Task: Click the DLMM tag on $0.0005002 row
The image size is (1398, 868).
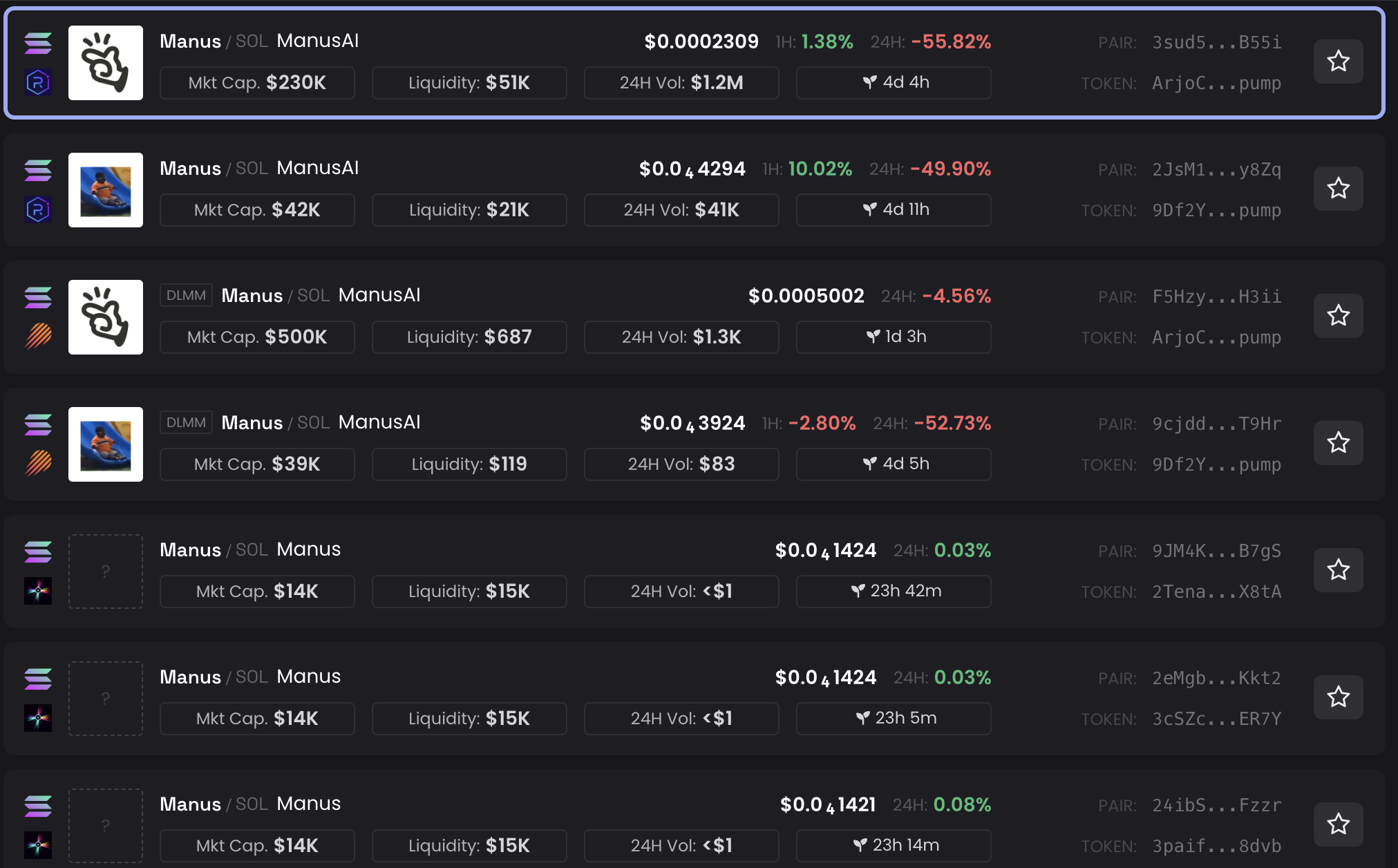Action: (186, 296)
